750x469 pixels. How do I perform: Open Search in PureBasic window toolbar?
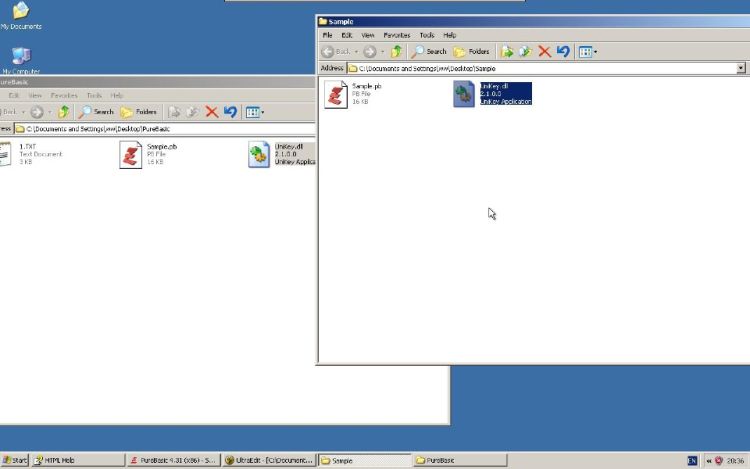(96, 112)
